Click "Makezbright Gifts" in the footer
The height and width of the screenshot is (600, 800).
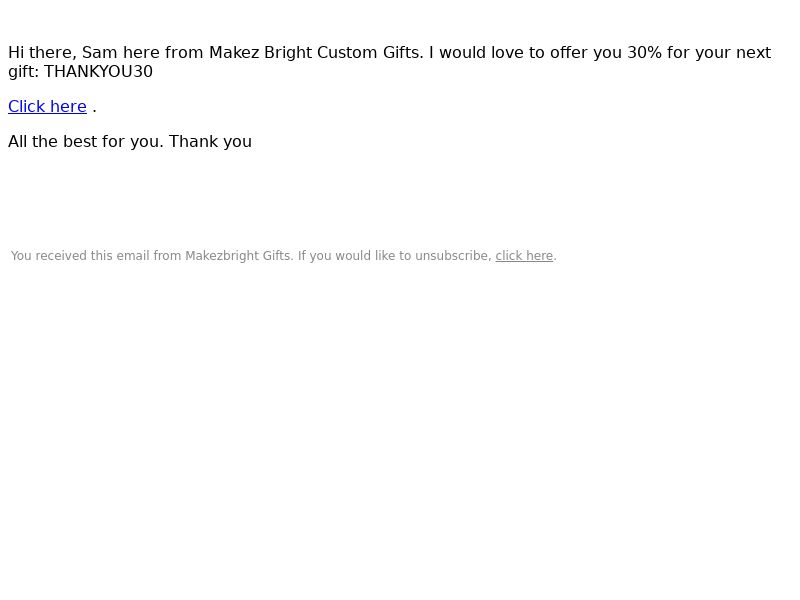[238, 256]
